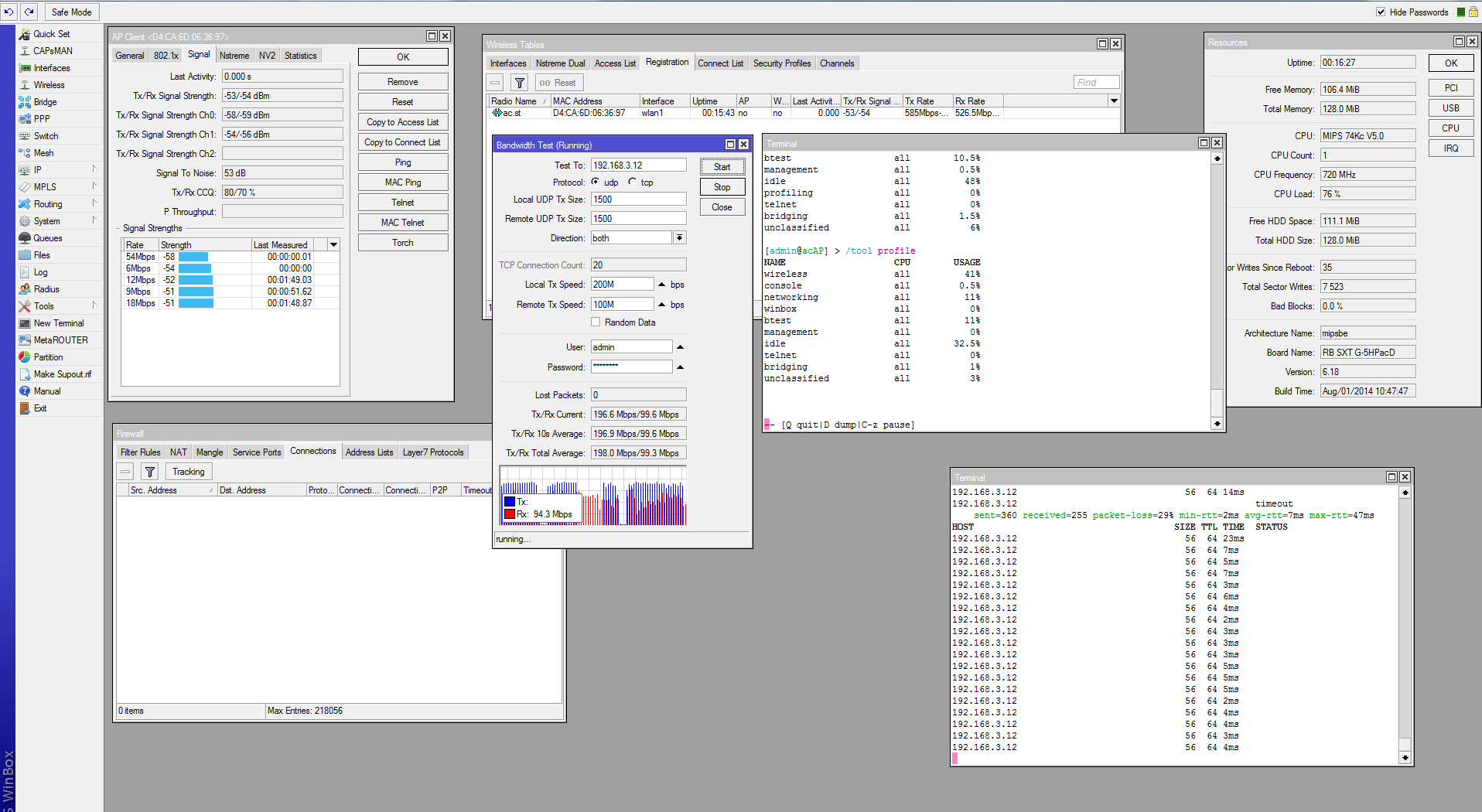Click Stop in Bandwidth Test
Image resolution: width=1482 pixels, height=812 pixels.
(722, 187)
